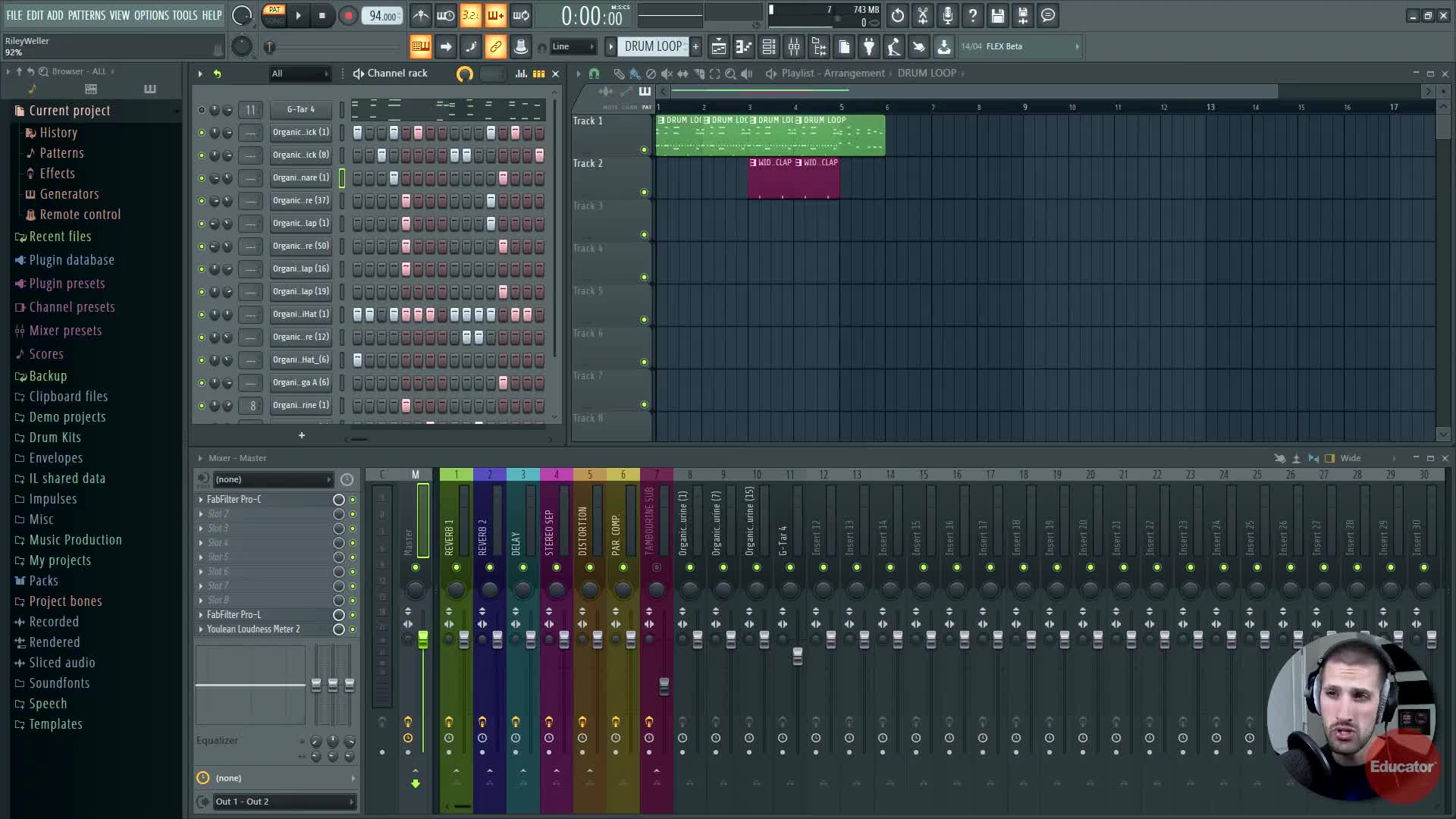
Task: Click the metronome icon
Action: pyautogui.click(x=421, y=16)
